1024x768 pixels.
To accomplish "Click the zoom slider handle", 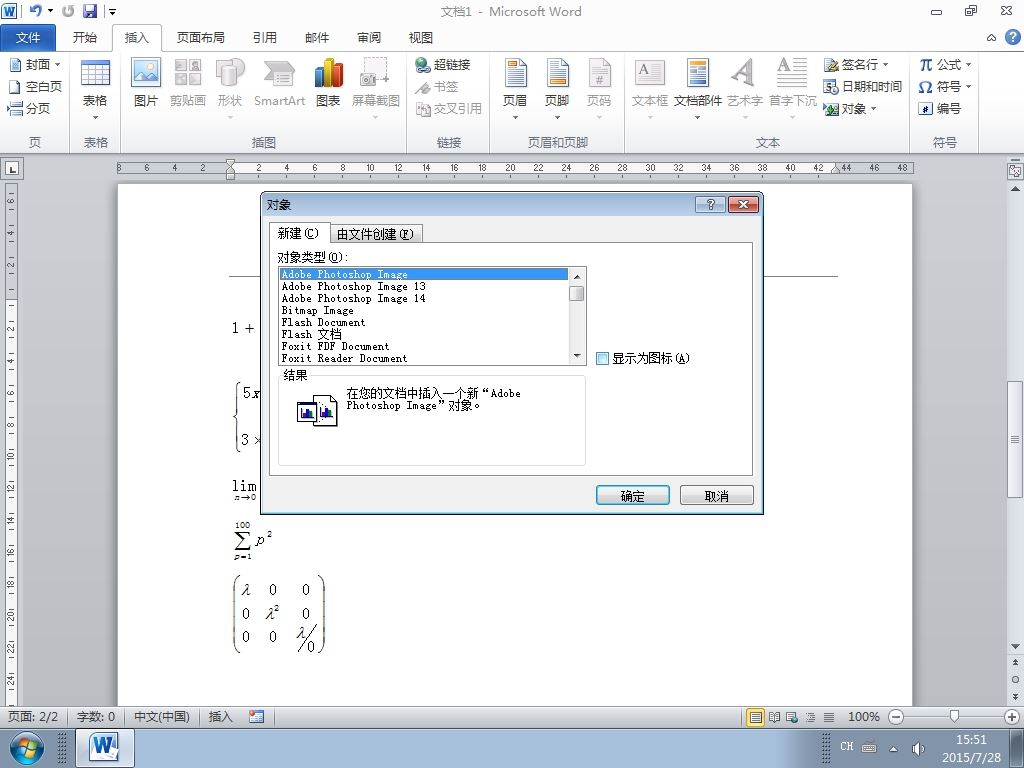I will coord(954,717).
